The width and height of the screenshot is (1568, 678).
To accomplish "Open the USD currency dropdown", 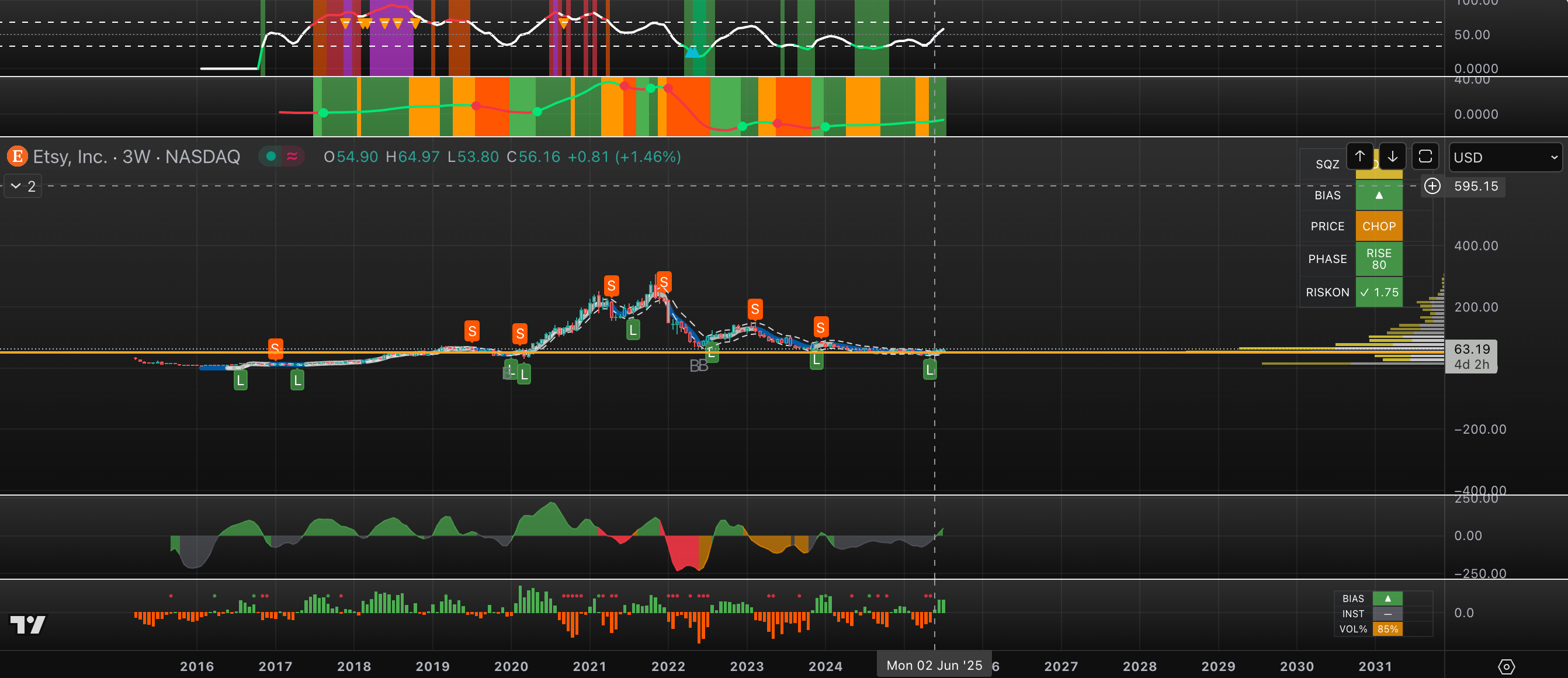I will pyautogui.click(x=1505, y=157).
